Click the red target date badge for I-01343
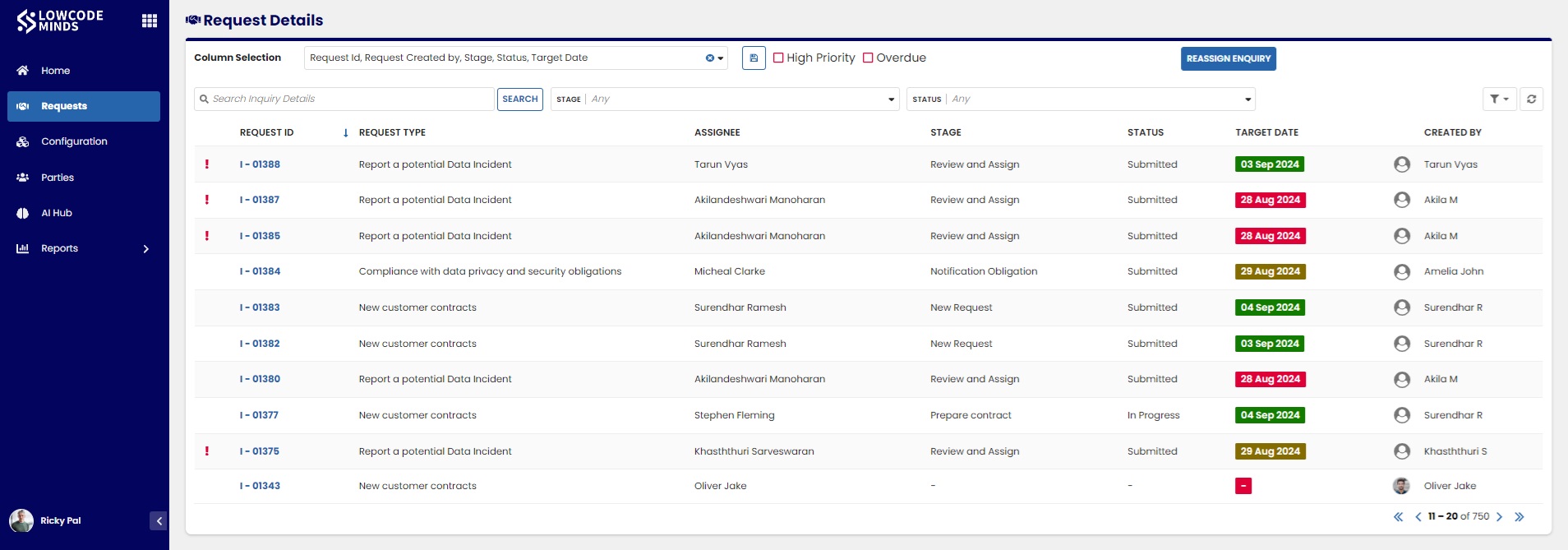This screenshot has height=550, width=1568. (1243, 486)
